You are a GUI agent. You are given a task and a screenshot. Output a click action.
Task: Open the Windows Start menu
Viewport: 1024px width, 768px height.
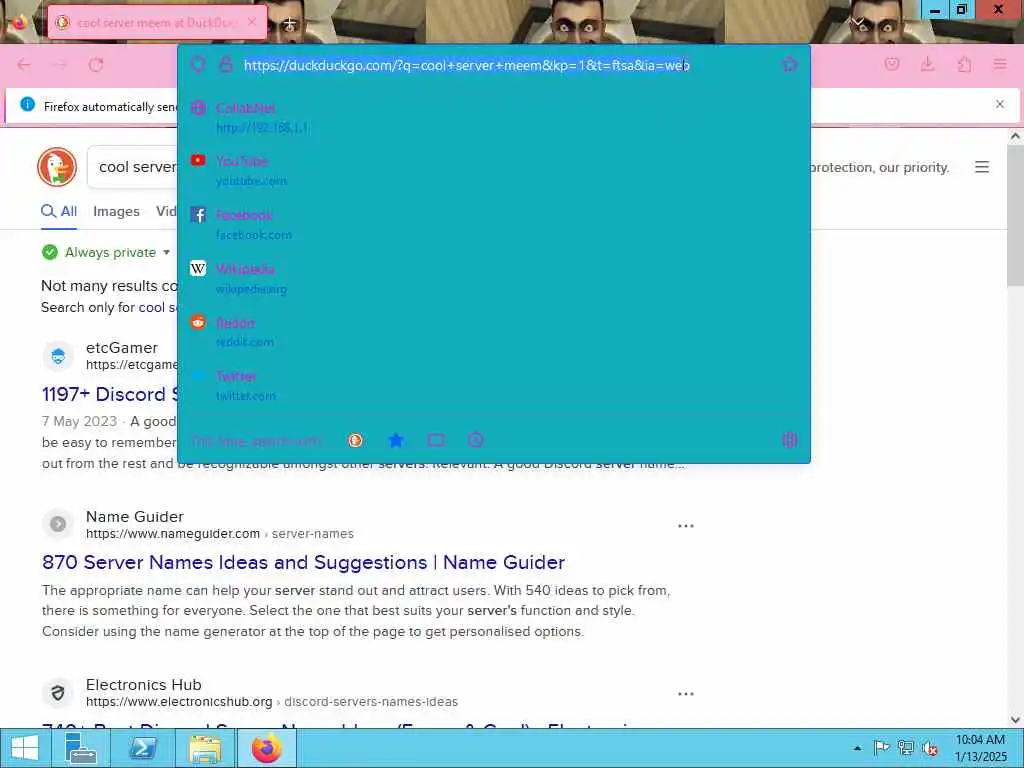pyautogui.click(x=25, y=748)
